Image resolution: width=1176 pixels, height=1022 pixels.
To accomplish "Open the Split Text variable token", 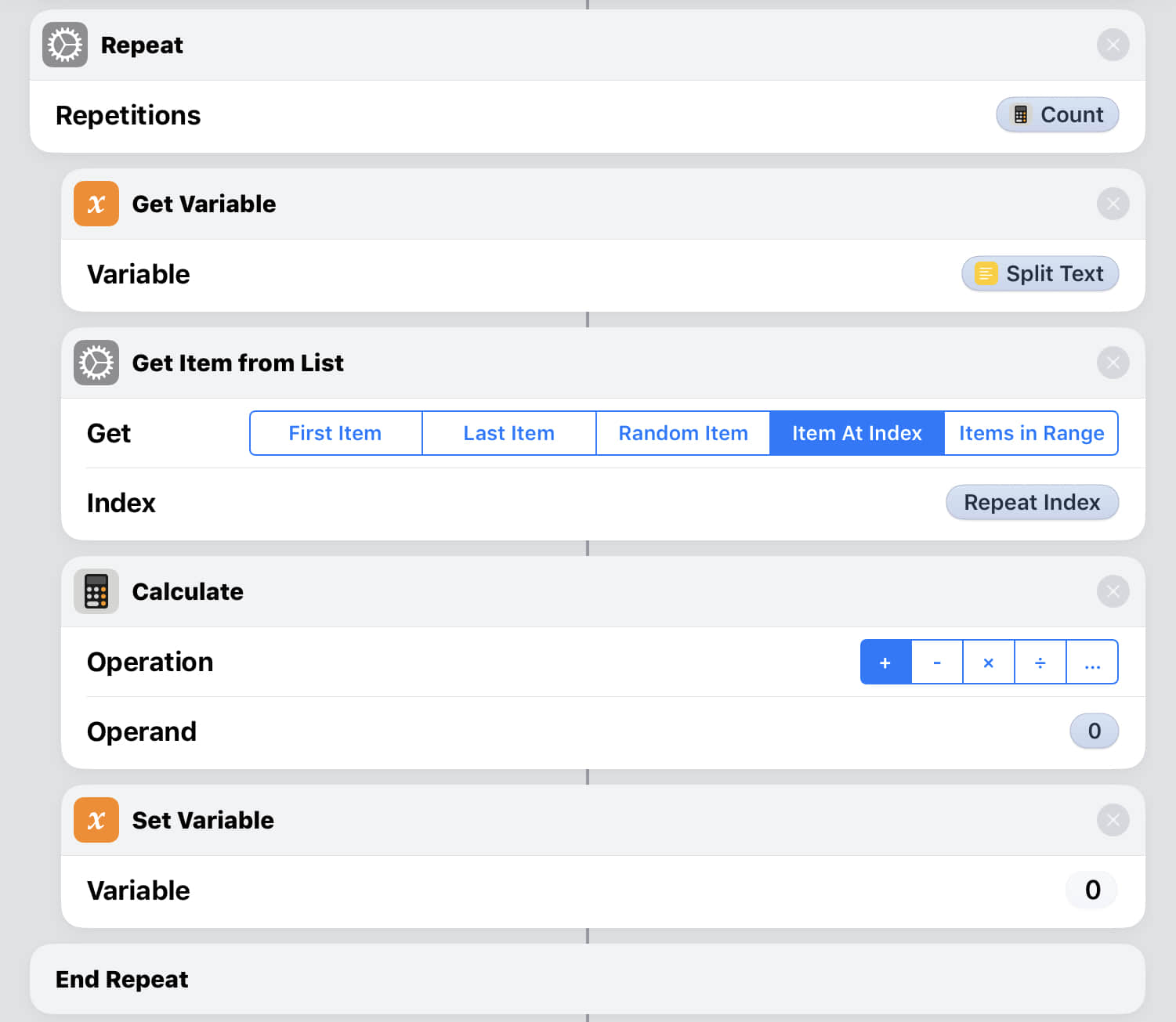I will 1040,274.
